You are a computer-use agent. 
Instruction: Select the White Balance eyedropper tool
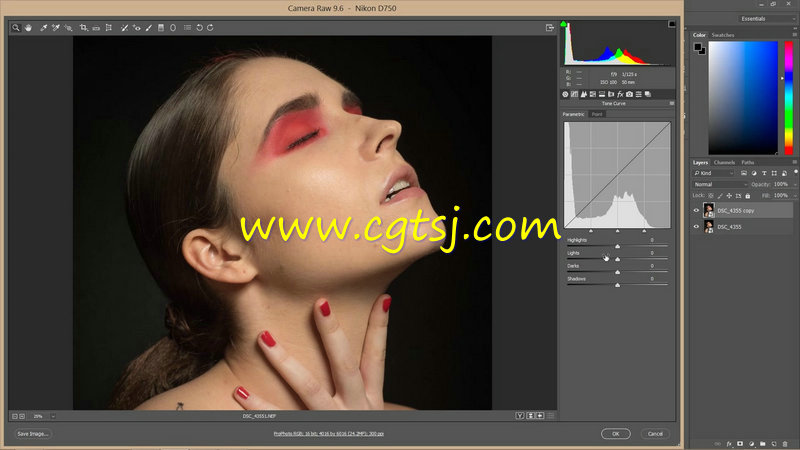pyautogui.click(x=43, y=28)
